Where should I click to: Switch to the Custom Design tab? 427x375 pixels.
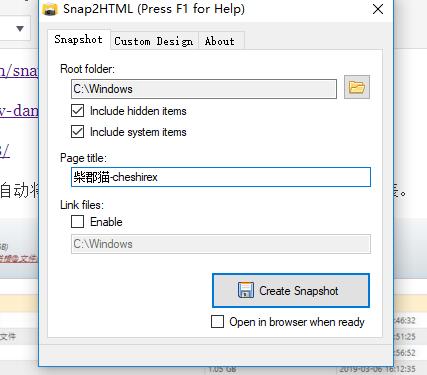[154, 41]
